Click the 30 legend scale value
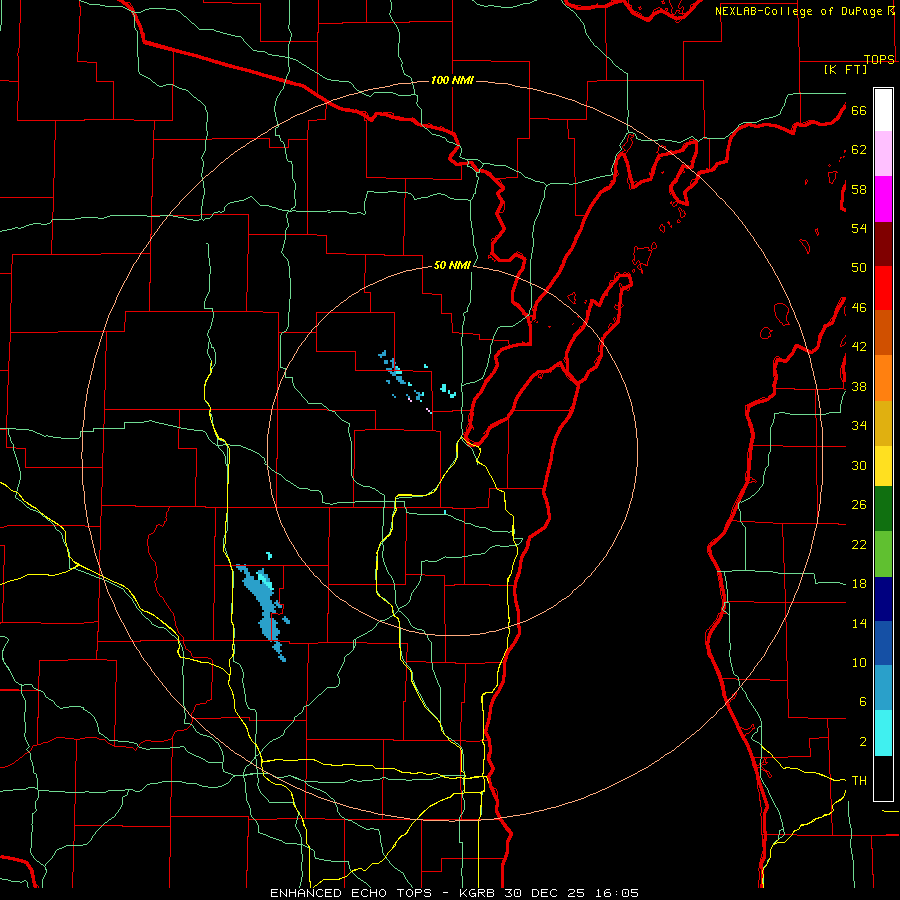This screenshot has height=900, width=900. tap(859, 465)
